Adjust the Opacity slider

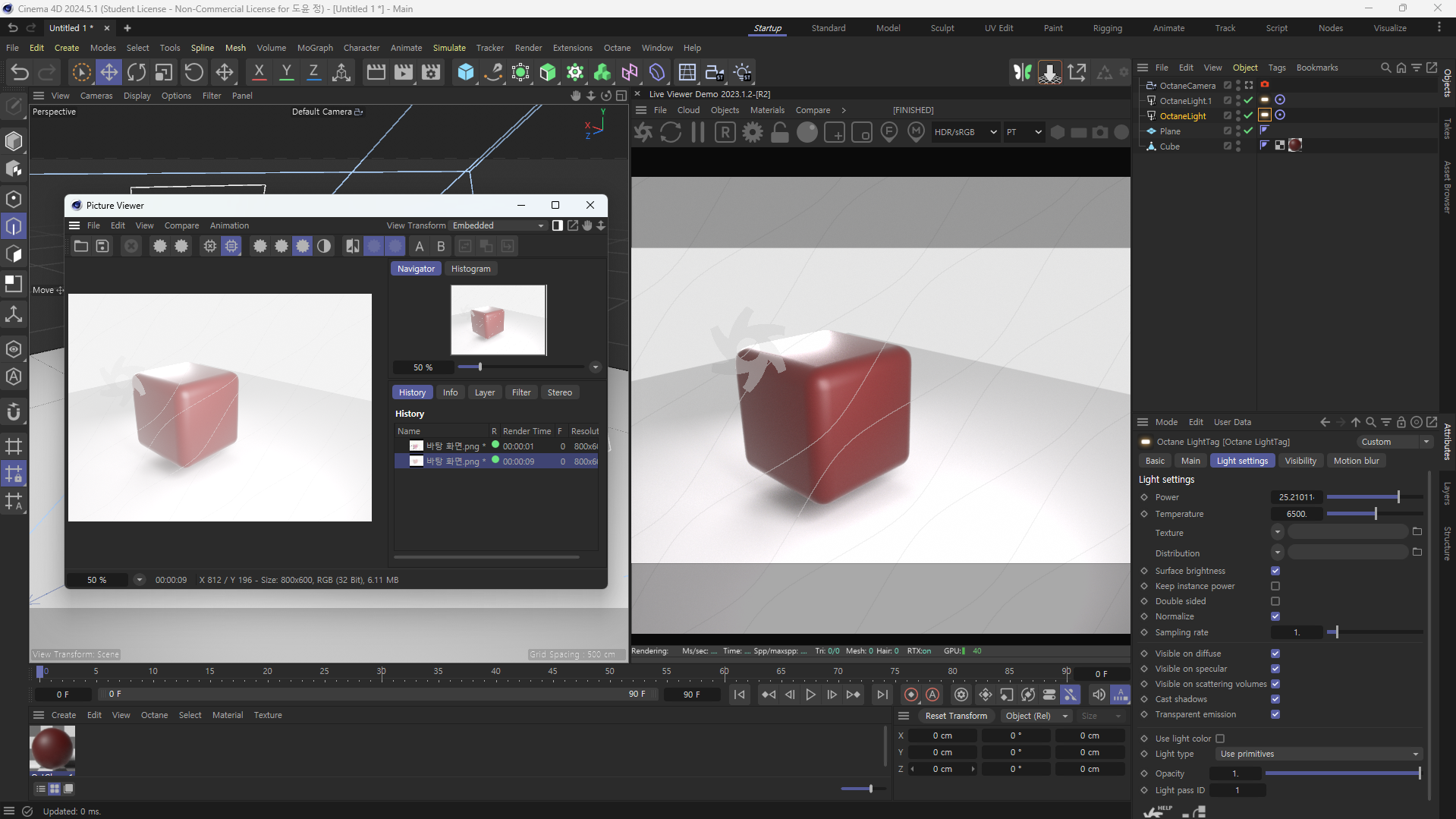pos(1343,773)
